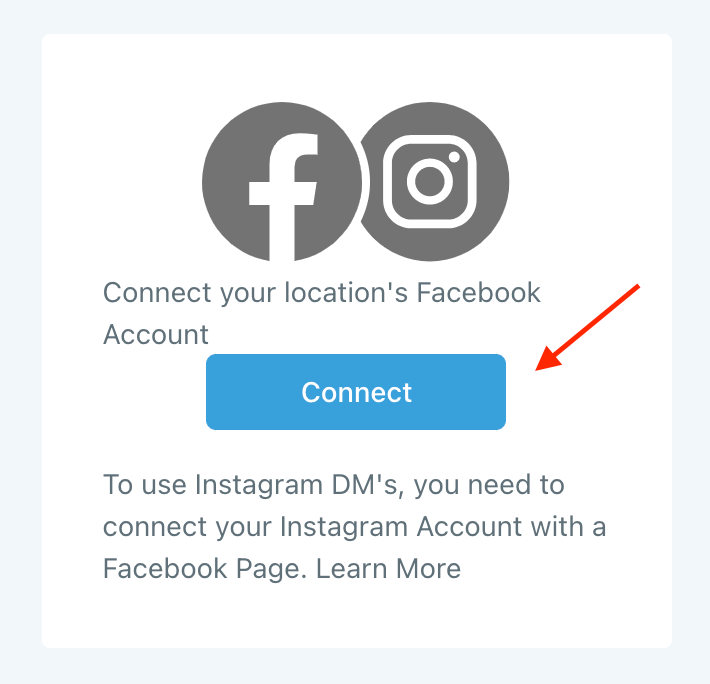Click the small flash dot on Instagram icon

[x=454, y=157]
